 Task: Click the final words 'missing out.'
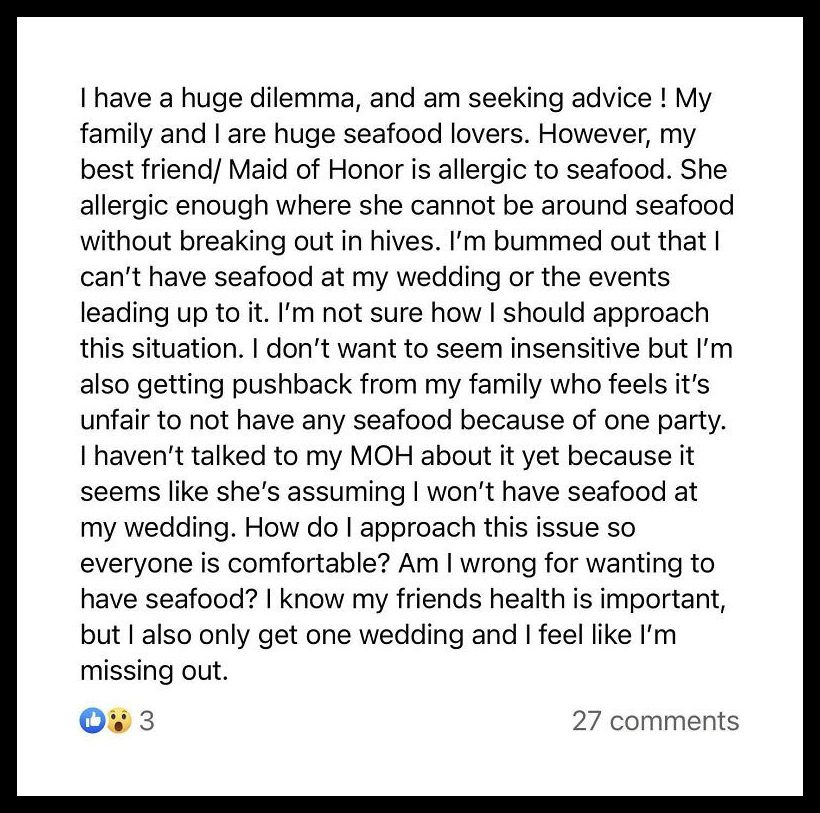point(154,670)
